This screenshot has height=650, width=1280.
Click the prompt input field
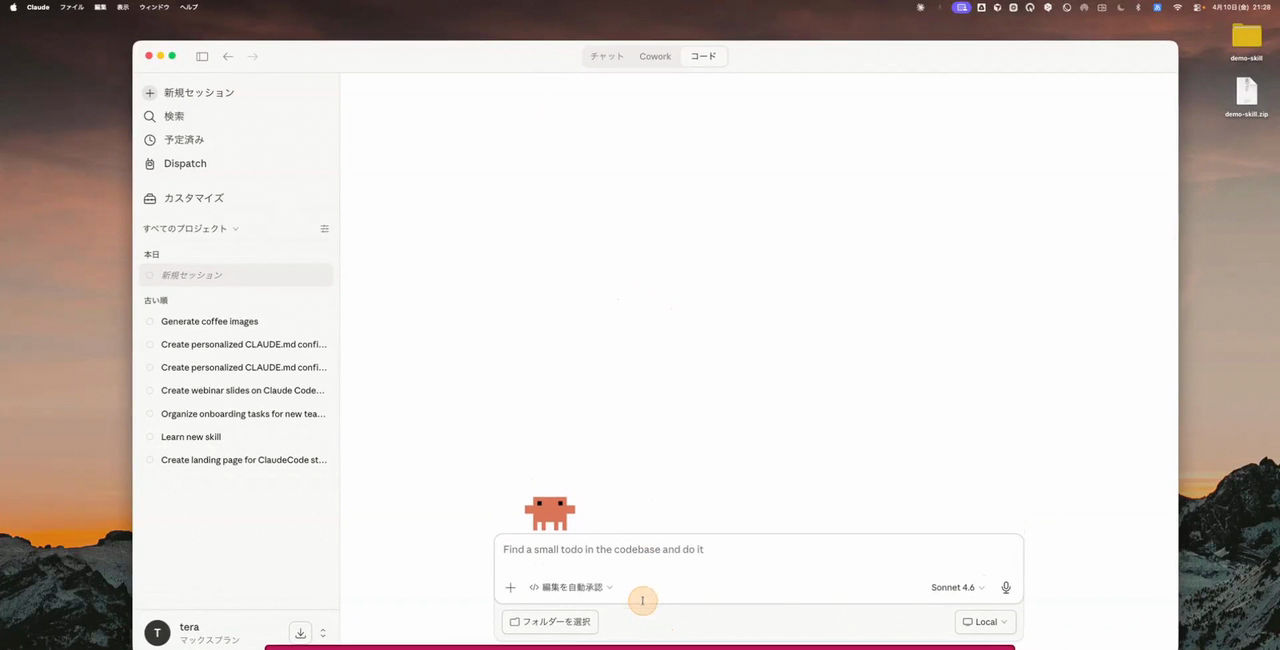point(758,550)
